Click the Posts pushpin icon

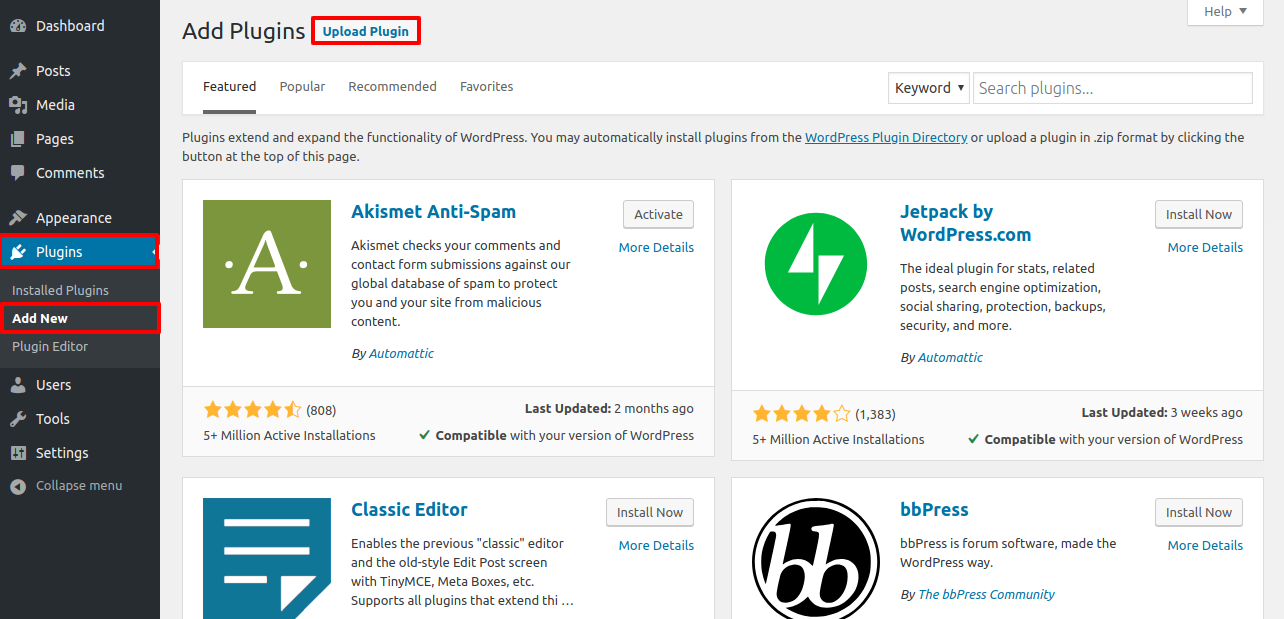pos(18,71)
